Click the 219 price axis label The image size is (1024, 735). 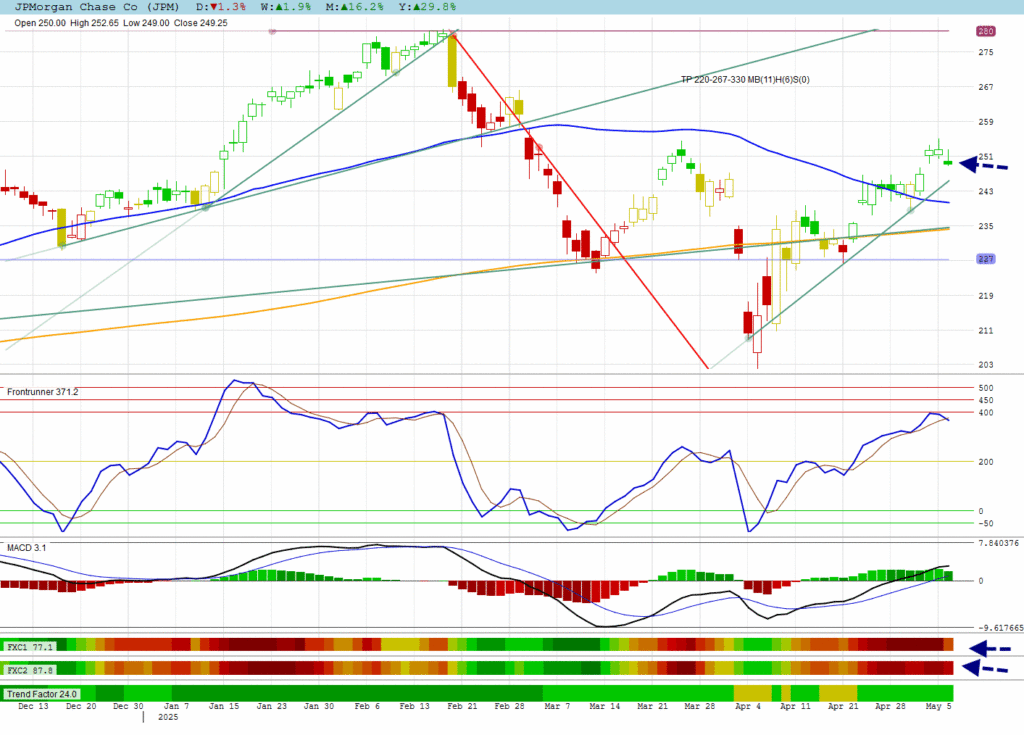pos(985,296)
